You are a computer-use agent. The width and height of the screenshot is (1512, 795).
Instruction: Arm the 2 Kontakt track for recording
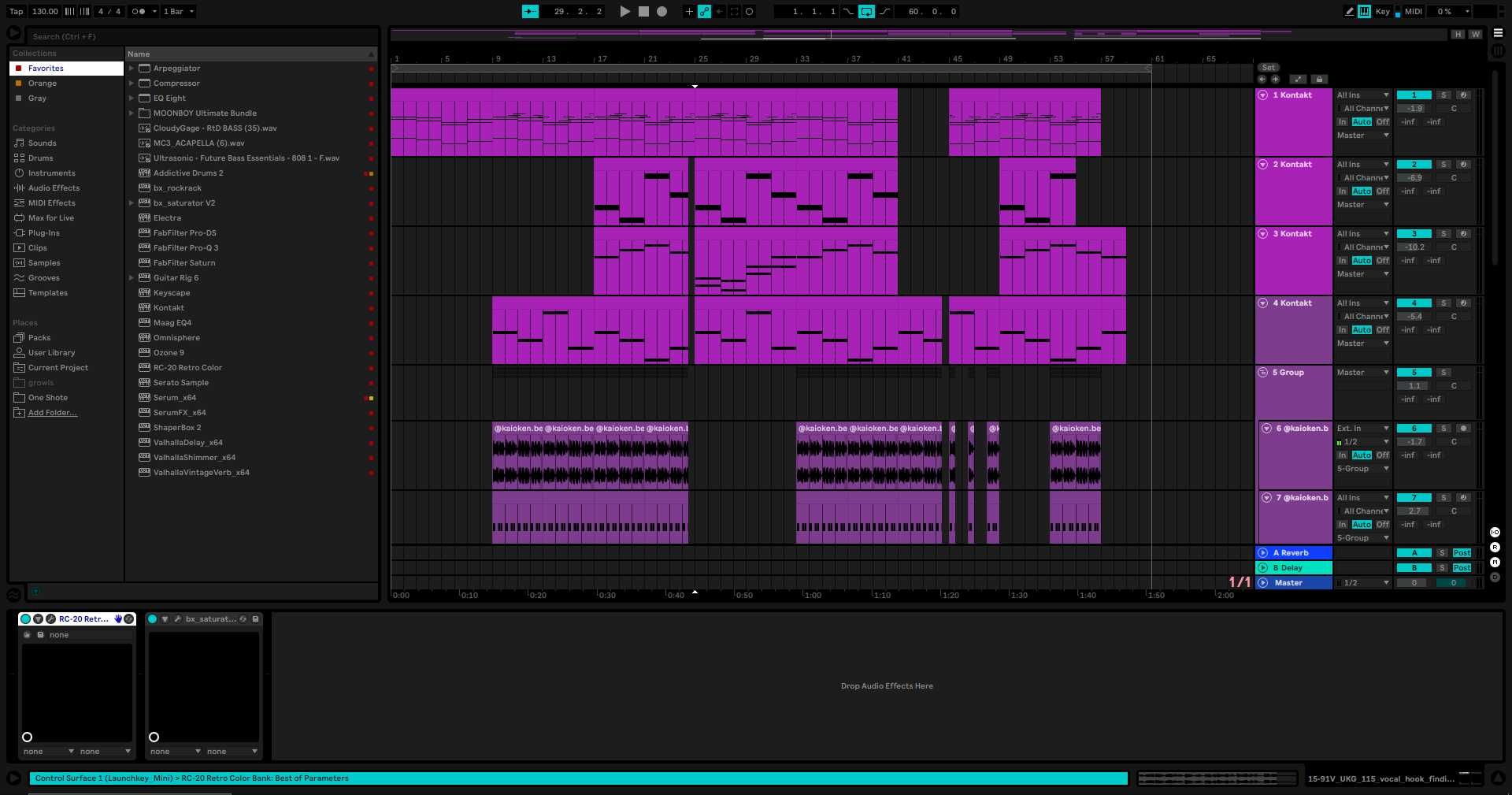tap(1463, 164)
